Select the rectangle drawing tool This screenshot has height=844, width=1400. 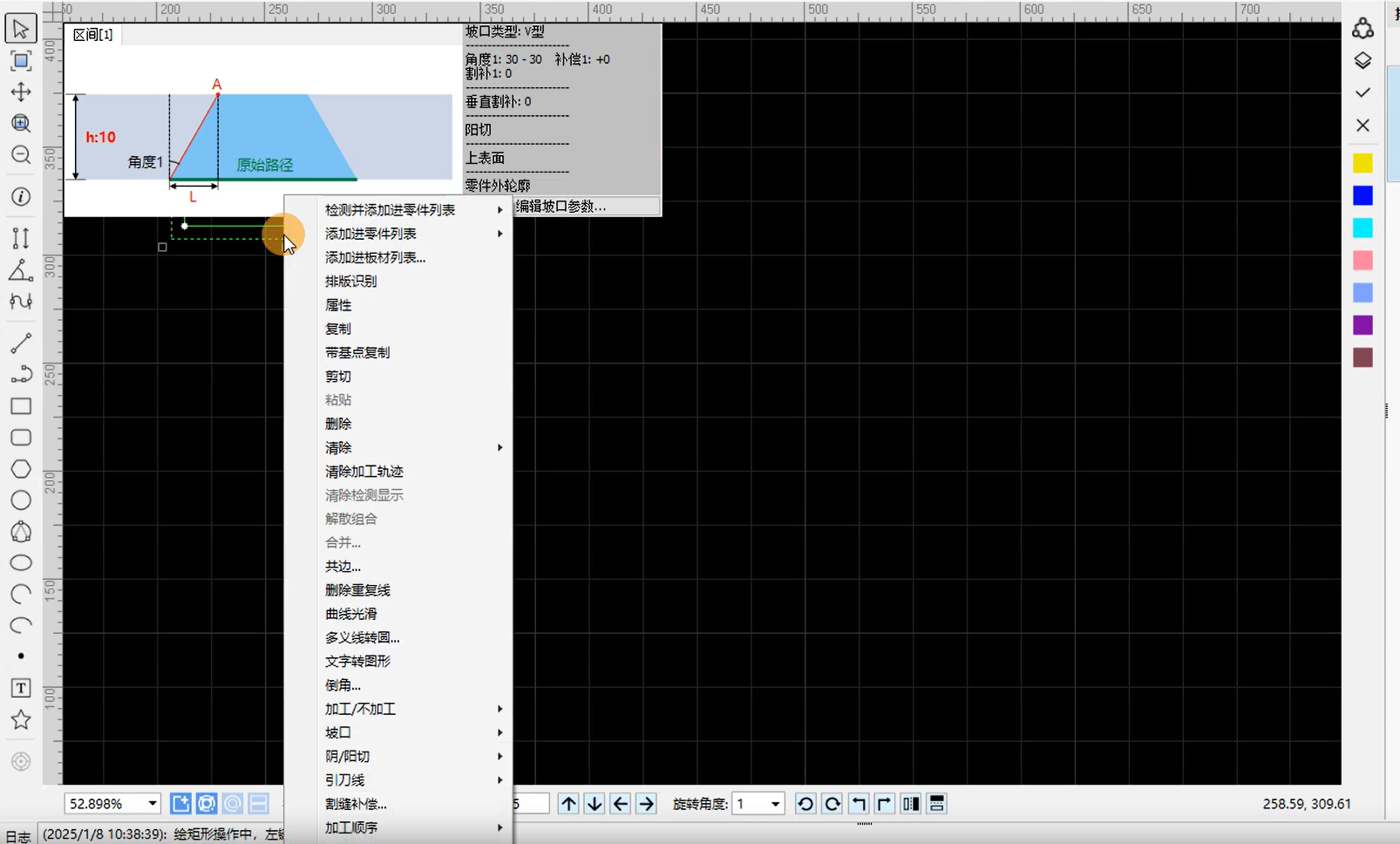pos(21,406)
